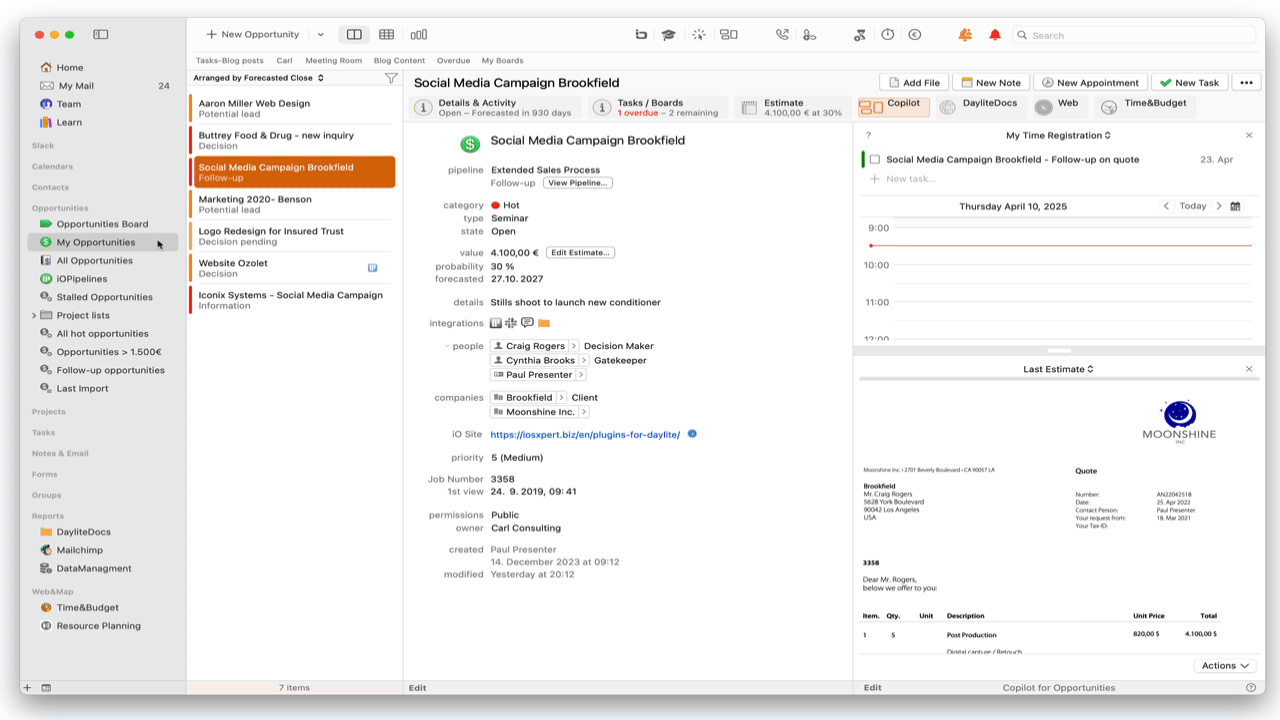Image resolution: width=1280 pixels, height=720 pixels.
Task: Click the orange folder integration icon
Action: tap(544, 323)
